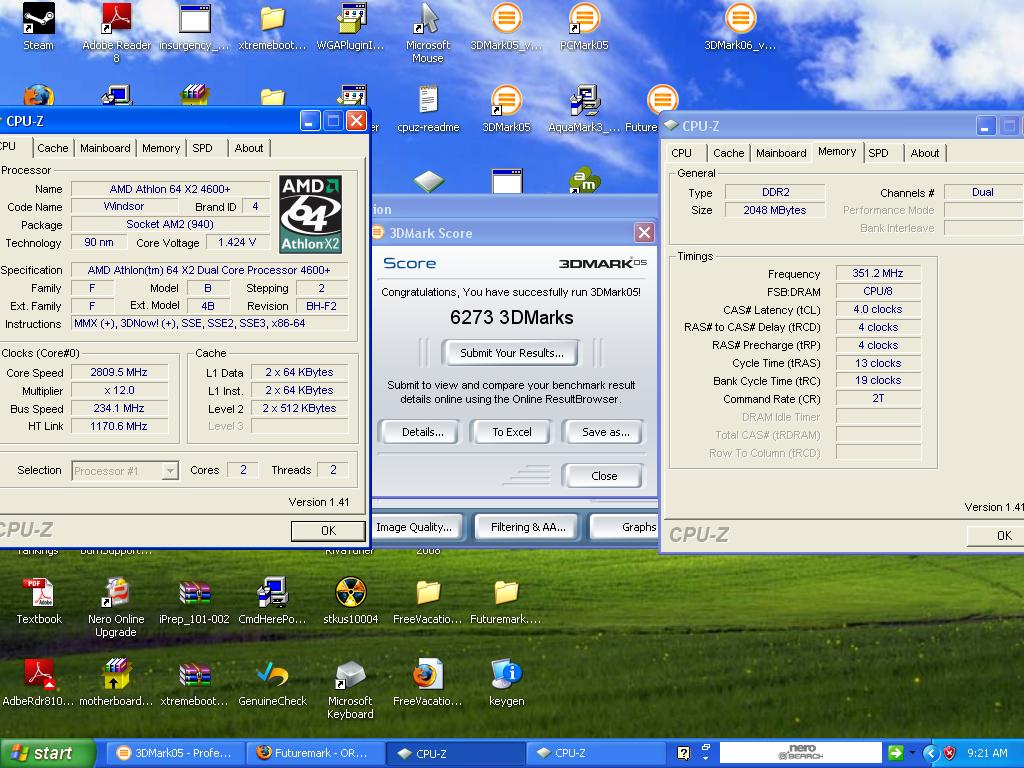Switch to Cache tab in left CPU-Z

53,148
